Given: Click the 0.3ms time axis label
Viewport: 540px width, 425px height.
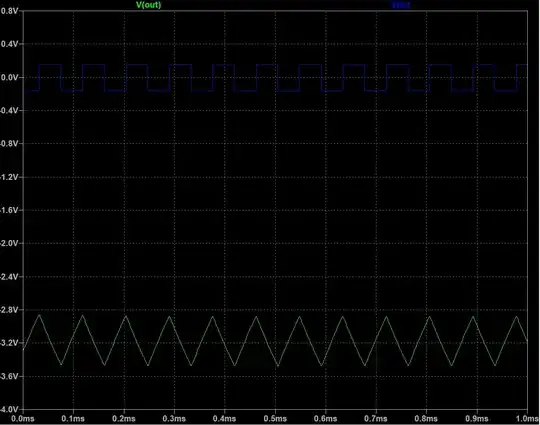Looking at the screenshot, I should point(174,419).
